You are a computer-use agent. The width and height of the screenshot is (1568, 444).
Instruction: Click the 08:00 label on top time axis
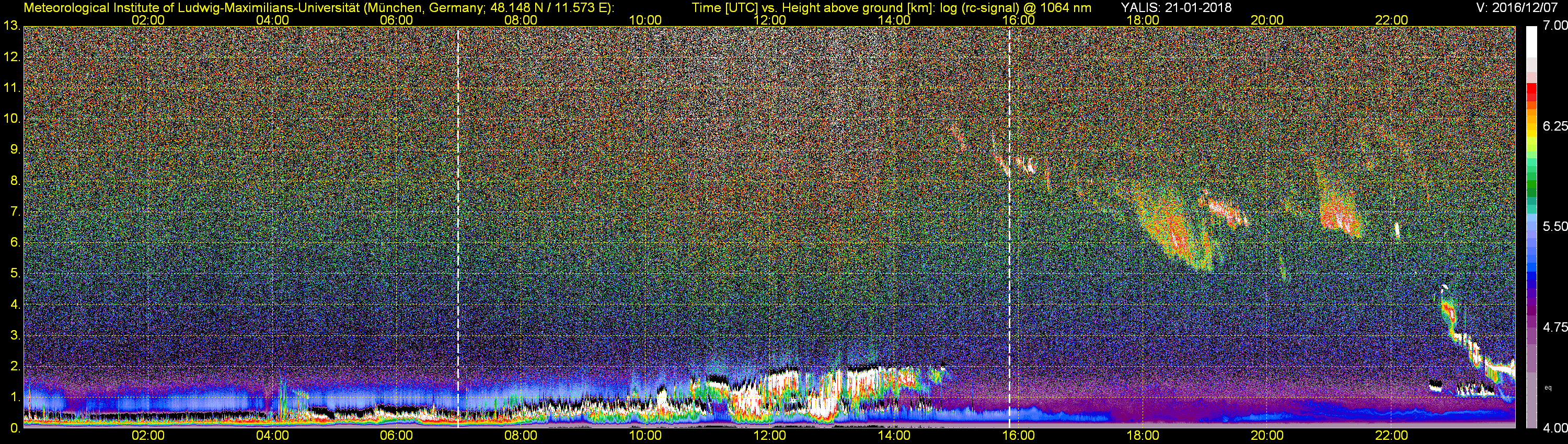coord(521,20)
